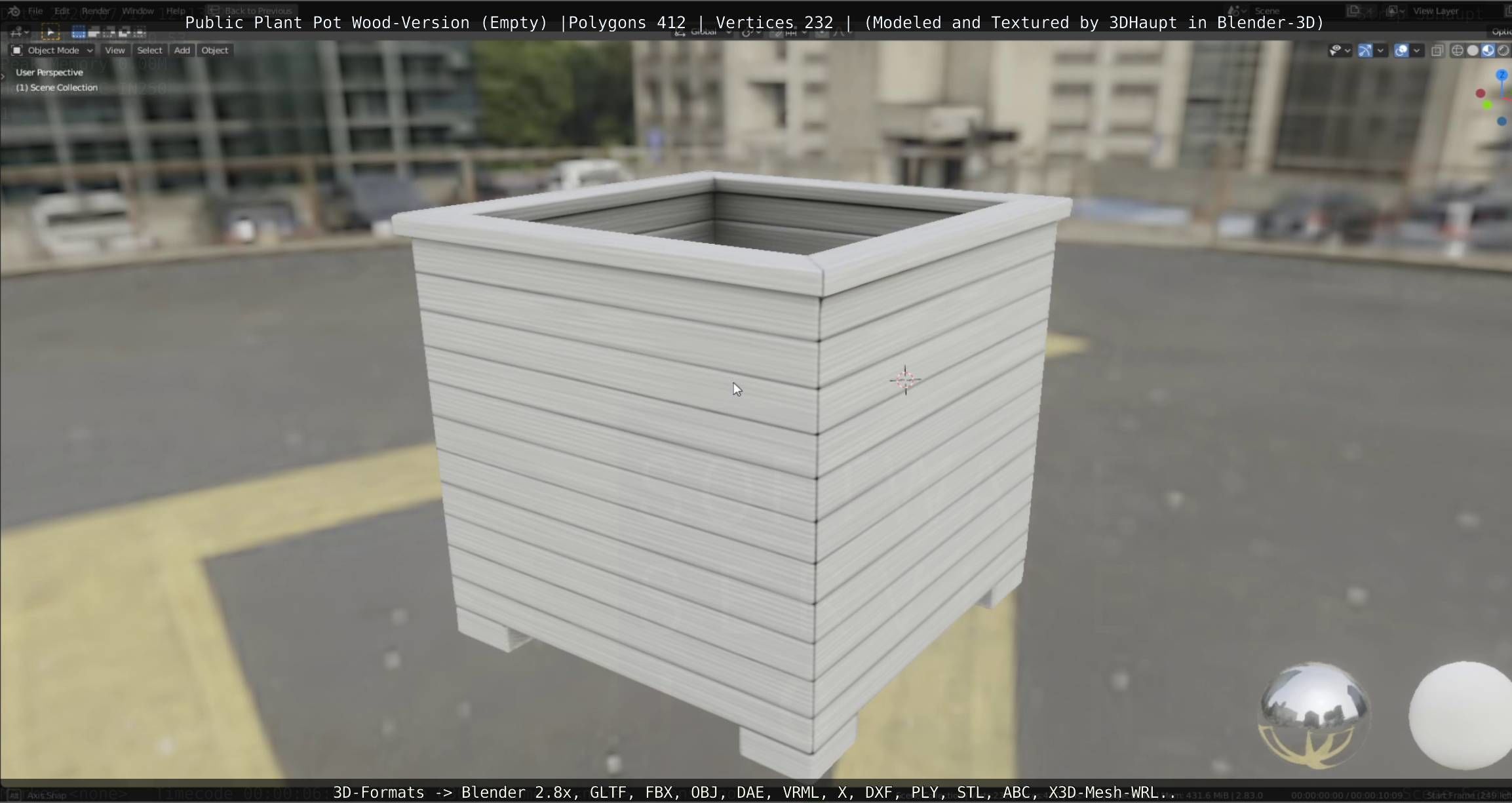Toggle X-Ray mode

[x=1437, y=50]
